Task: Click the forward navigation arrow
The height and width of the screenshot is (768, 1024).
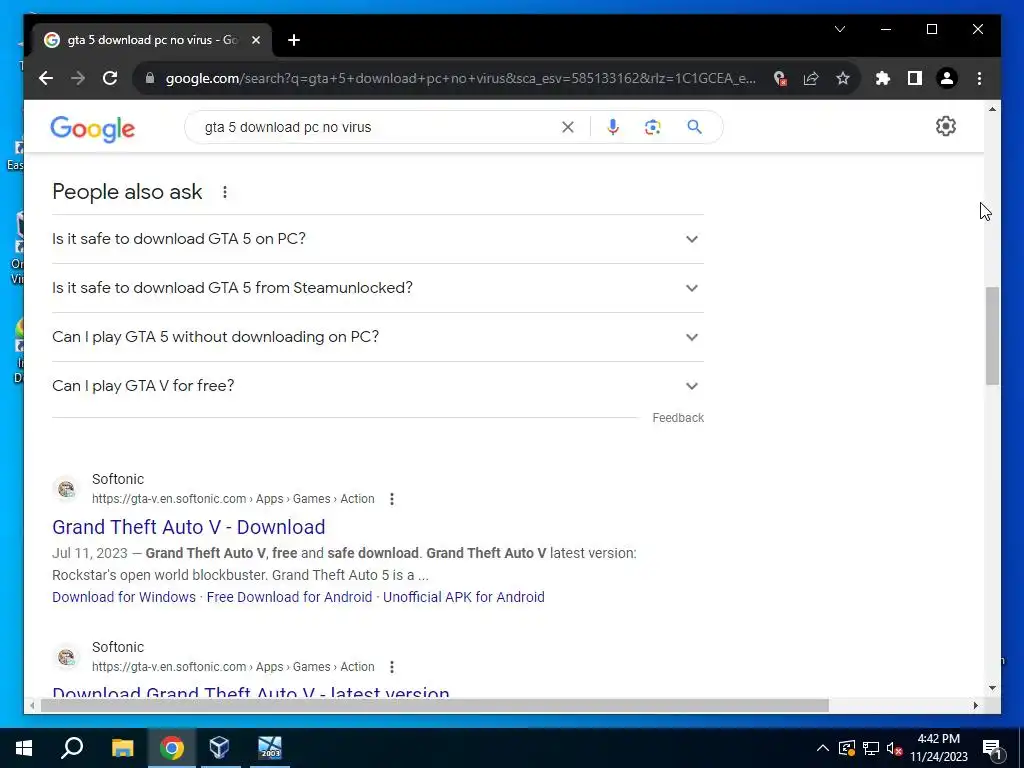Action: (78, 78)
